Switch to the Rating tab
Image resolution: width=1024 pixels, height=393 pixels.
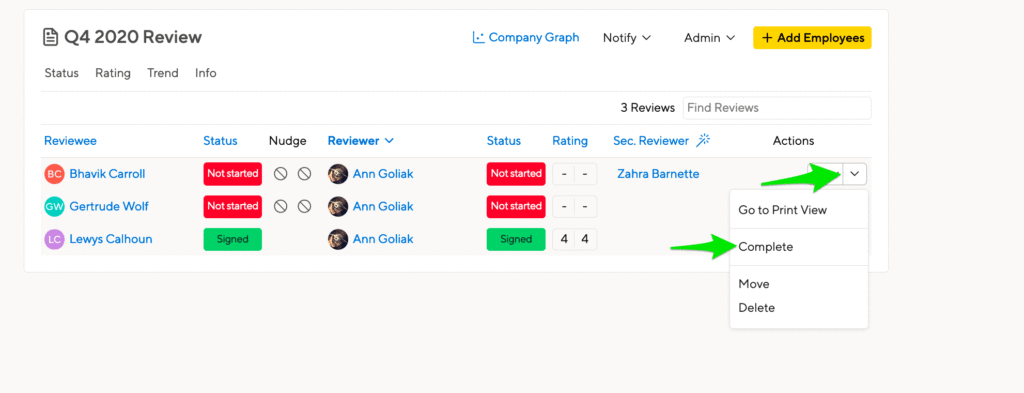(113, 73)
